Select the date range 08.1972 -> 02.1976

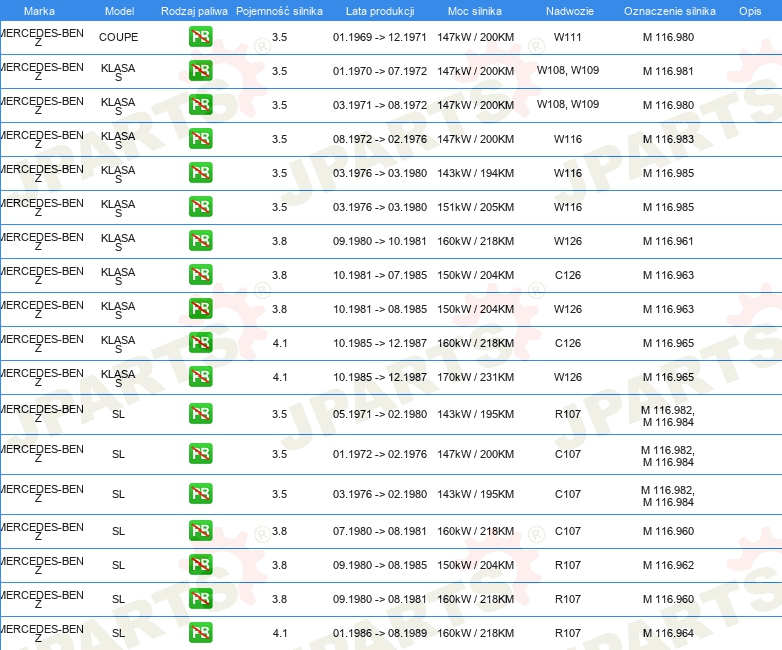click(x=380, y=139)
